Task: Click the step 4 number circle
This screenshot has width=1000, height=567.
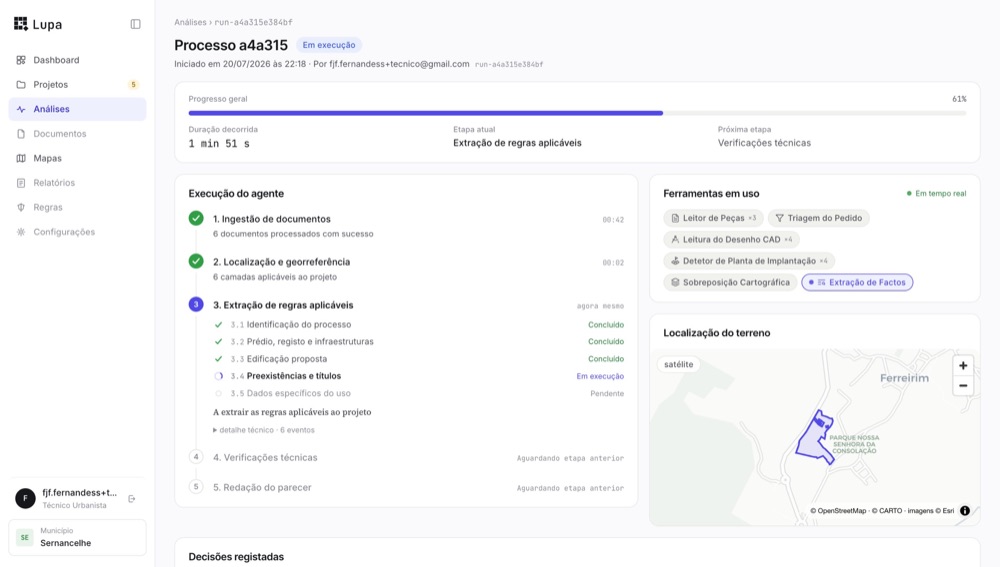Action: (x=196, y=457)
